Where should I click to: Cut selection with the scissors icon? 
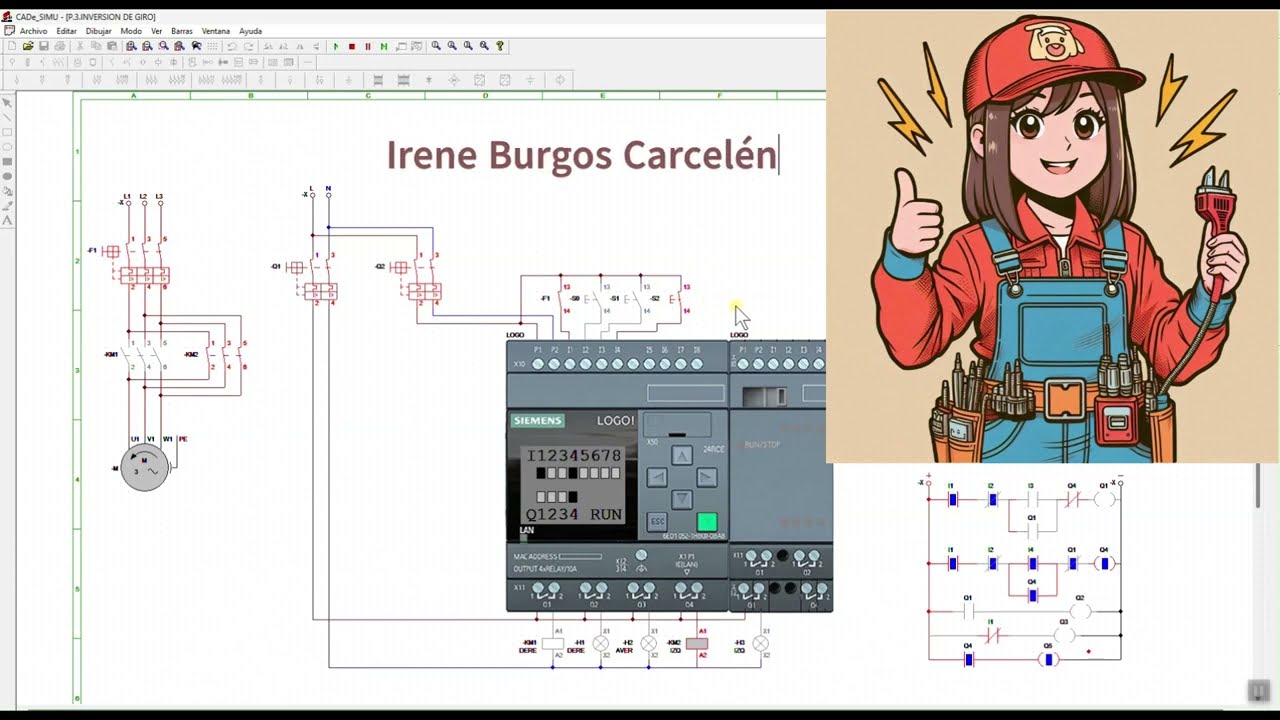[80, 46]
